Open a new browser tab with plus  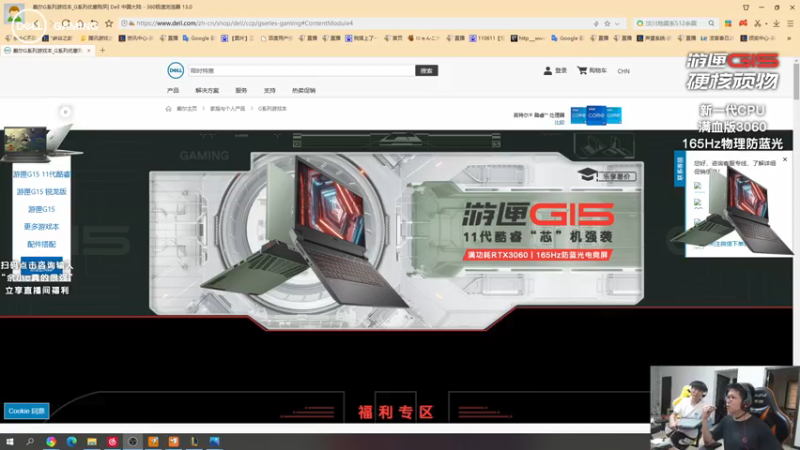pos(103,51)
